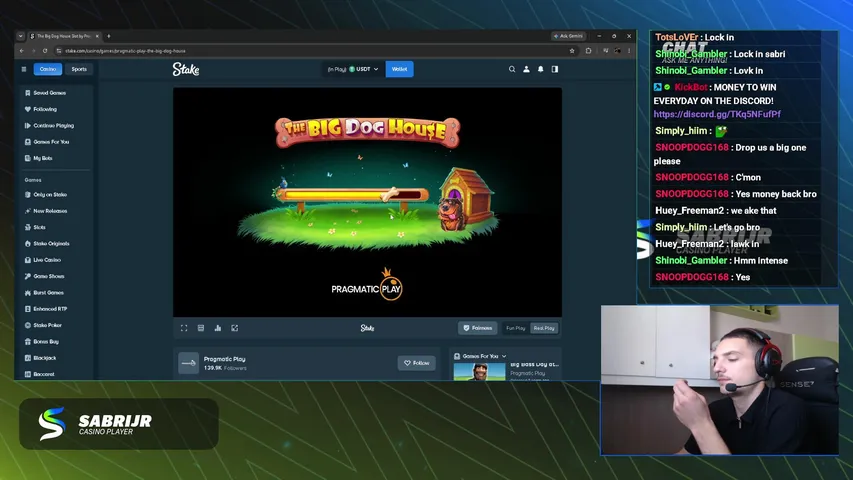Open the Fairness button
Screen dimensions: 853x480
click(477, 328)
